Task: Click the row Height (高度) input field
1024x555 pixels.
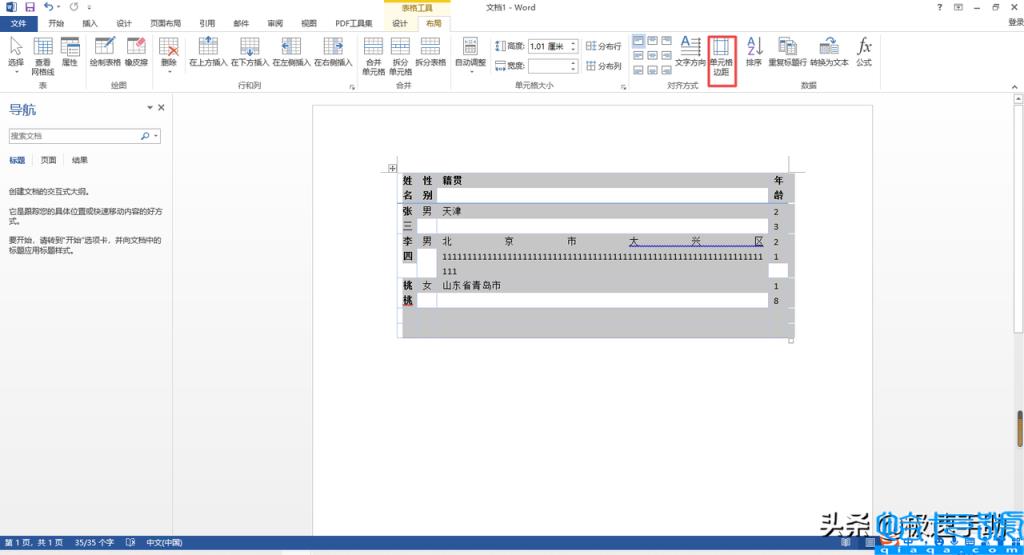Action: pyautogui.click(x=546, y=46)
